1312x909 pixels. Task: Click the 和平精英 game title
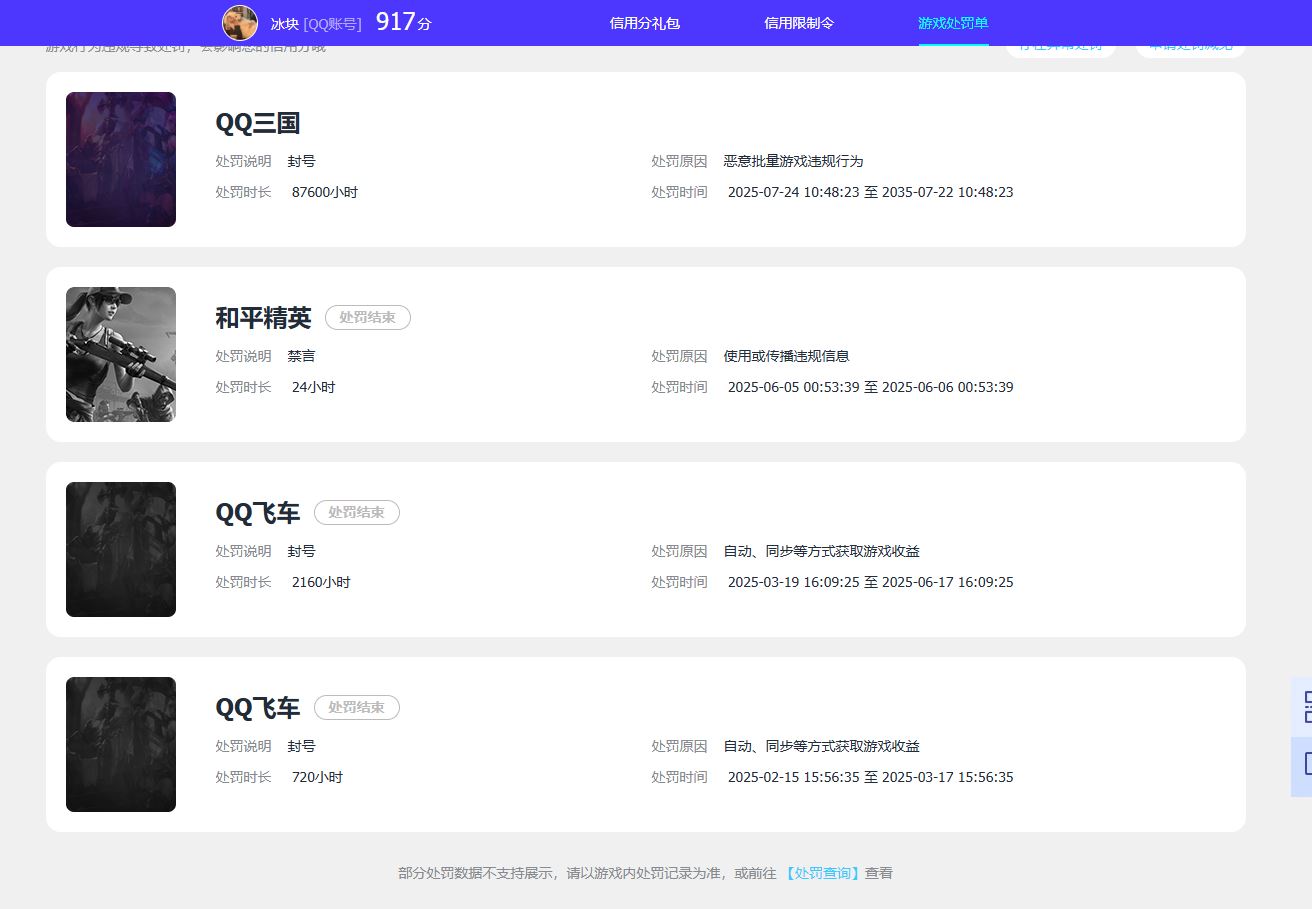pyautogui.click(x=263, y=318)
